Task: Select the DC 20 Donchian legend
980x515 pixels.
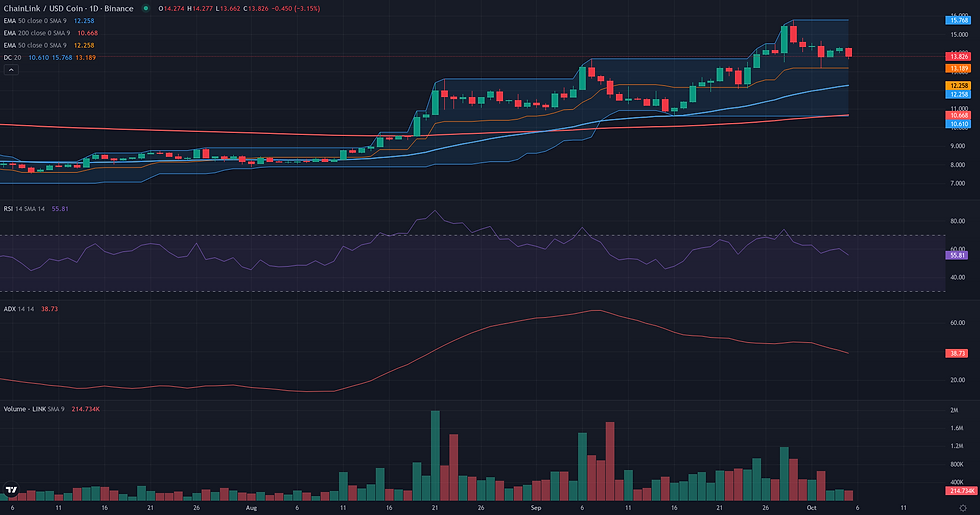Action: 49,58
